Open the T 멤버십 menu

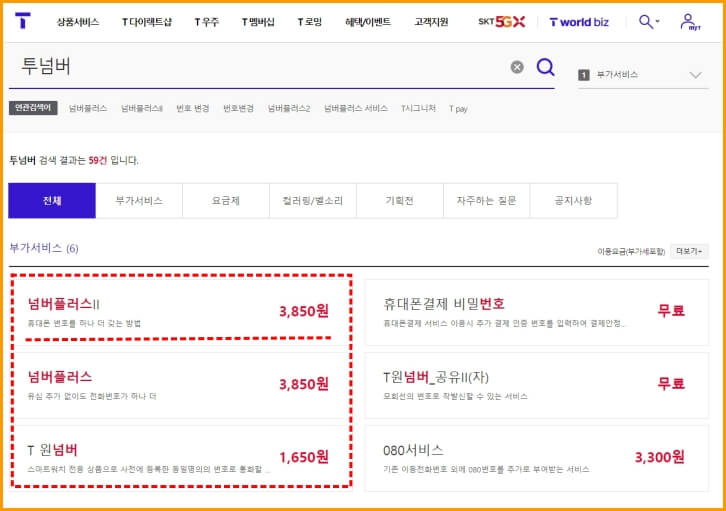click(x=258, y=22)
